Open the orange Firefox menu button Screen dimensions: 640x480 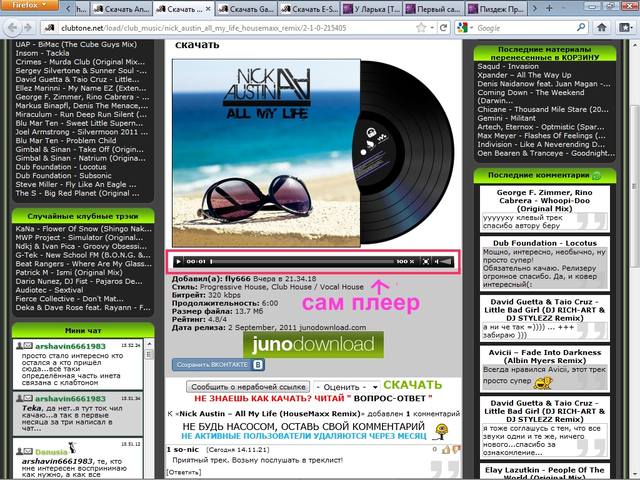pyautogui.click(x=29, y=5)
